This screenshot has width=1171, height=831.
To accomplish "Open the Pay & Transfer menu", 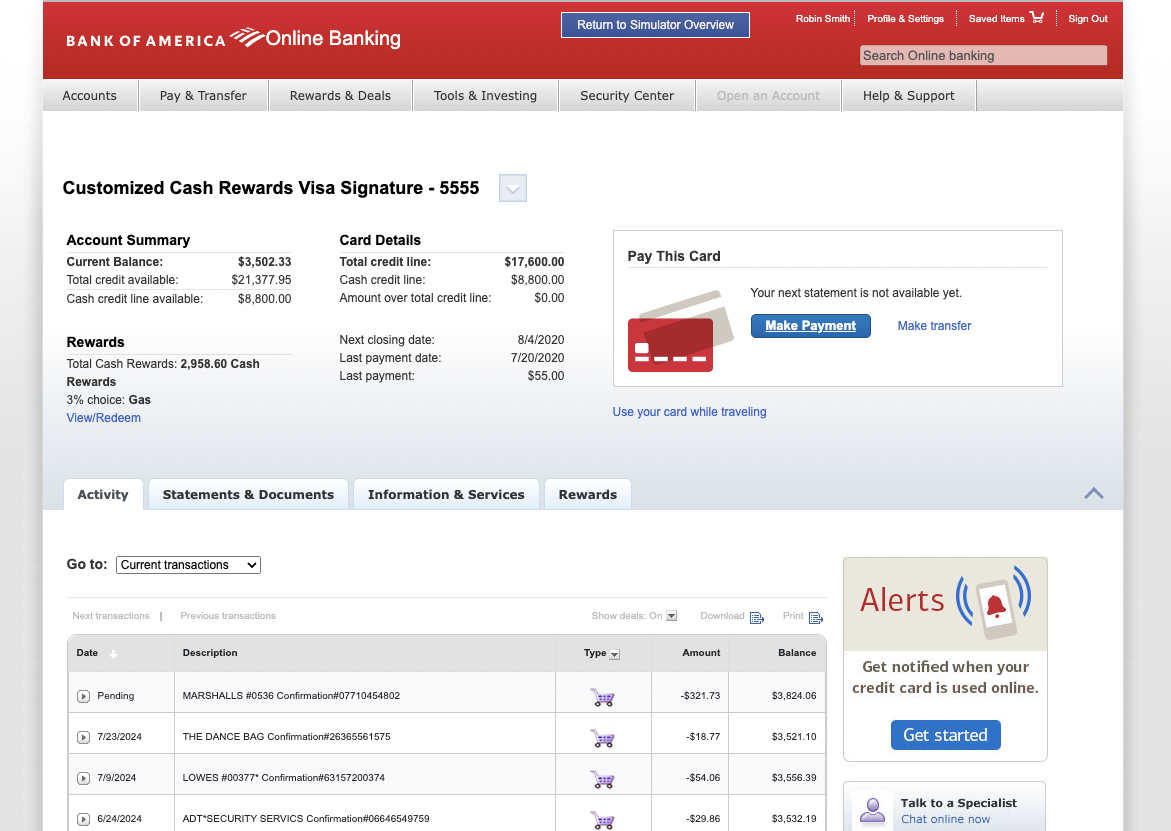I will [x=203, y=96].
